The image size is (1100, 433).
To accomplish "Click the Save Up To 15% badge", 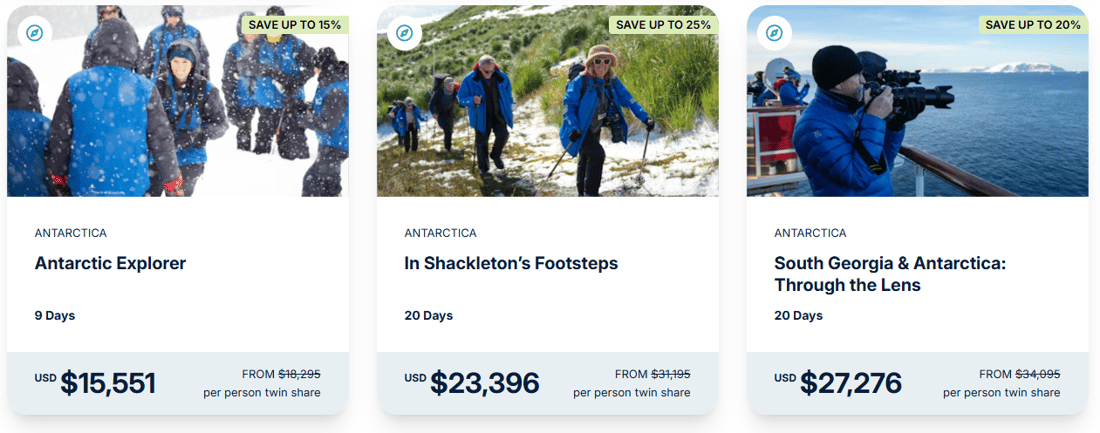I will (294, 24).
